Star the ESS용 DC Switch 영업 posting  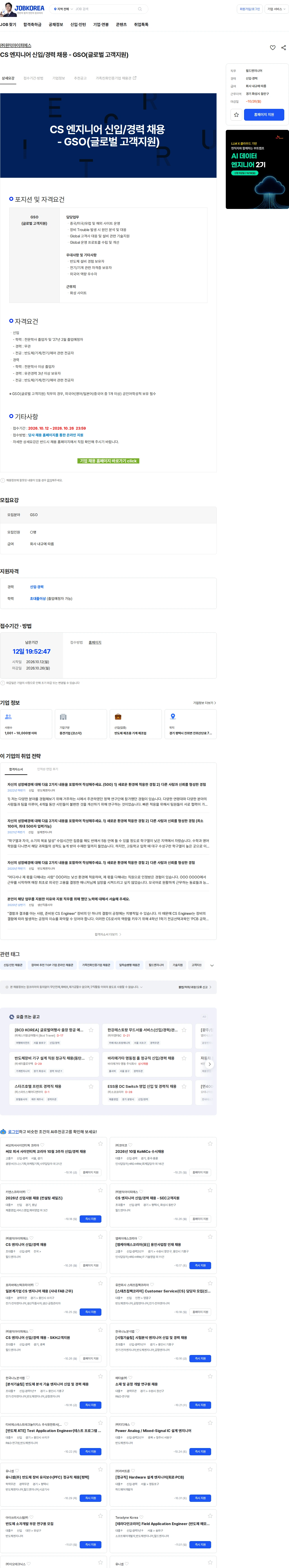(184, 1086)
